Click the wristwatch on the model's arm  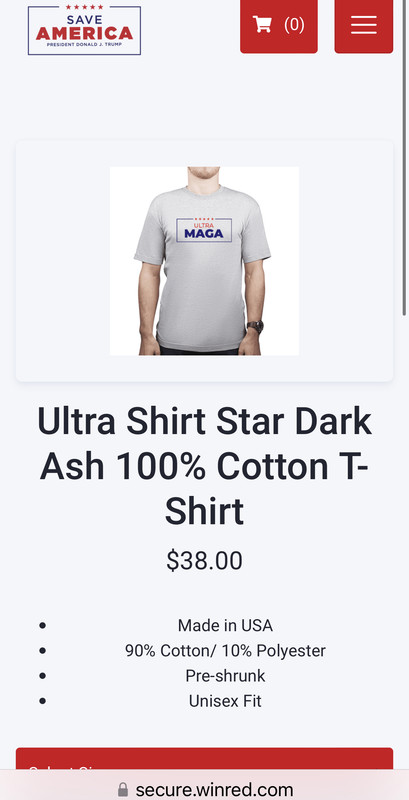click(x=255, y=326)
